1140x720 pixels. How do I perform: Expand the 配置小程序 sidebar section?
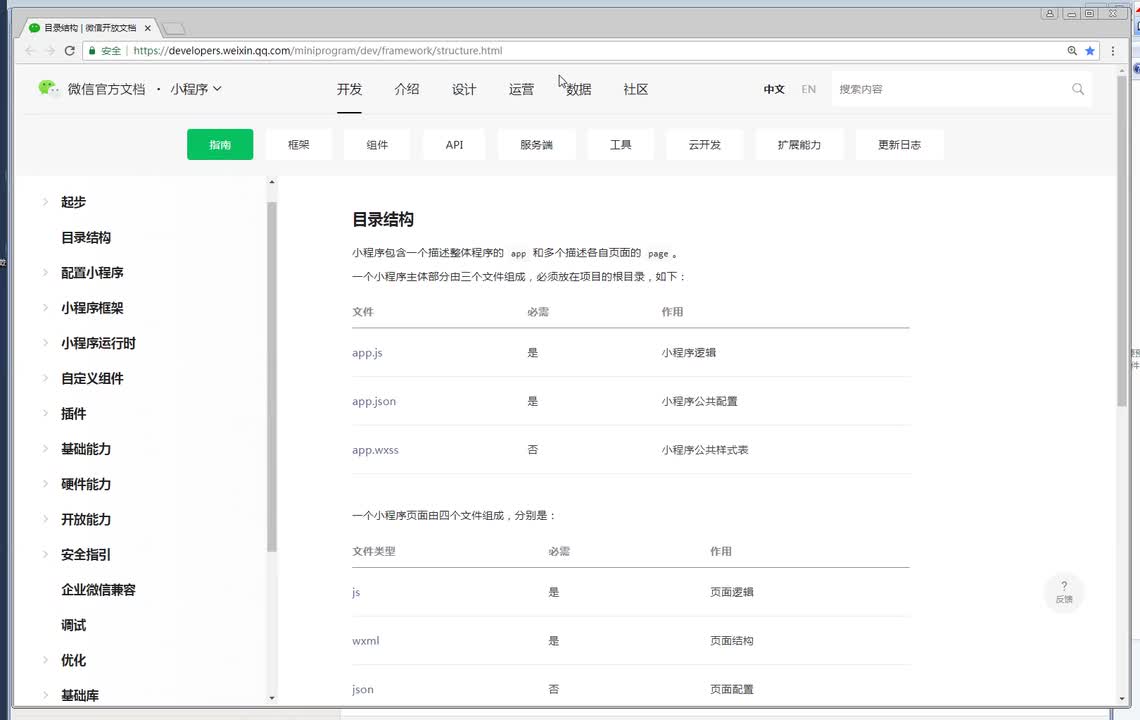tap(45, 272)
